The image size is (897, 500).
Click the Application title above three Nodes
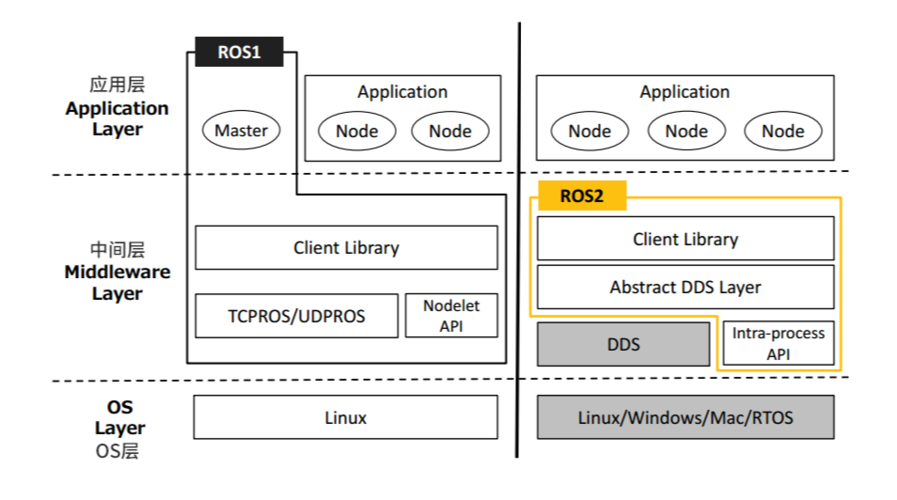pos(685,92)
